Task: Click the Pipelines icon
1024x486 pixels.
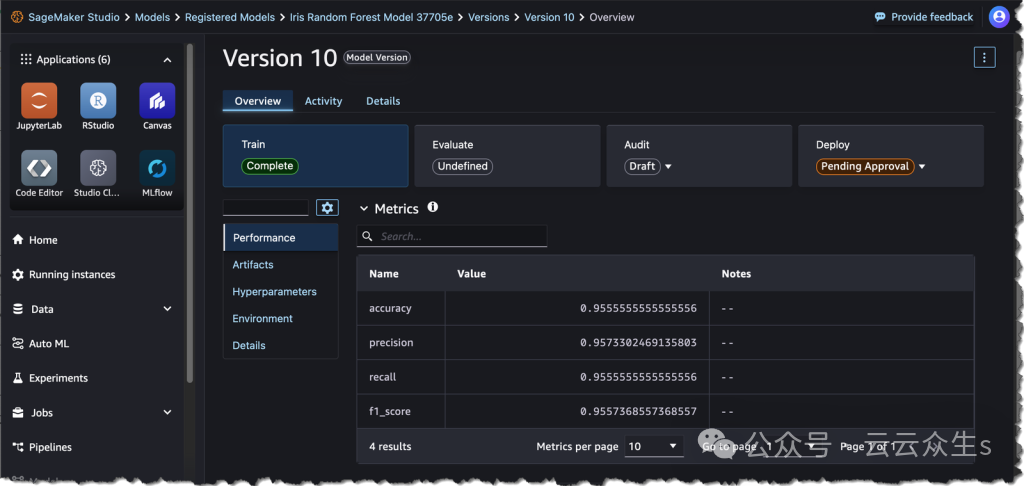Action: [18, 447]
